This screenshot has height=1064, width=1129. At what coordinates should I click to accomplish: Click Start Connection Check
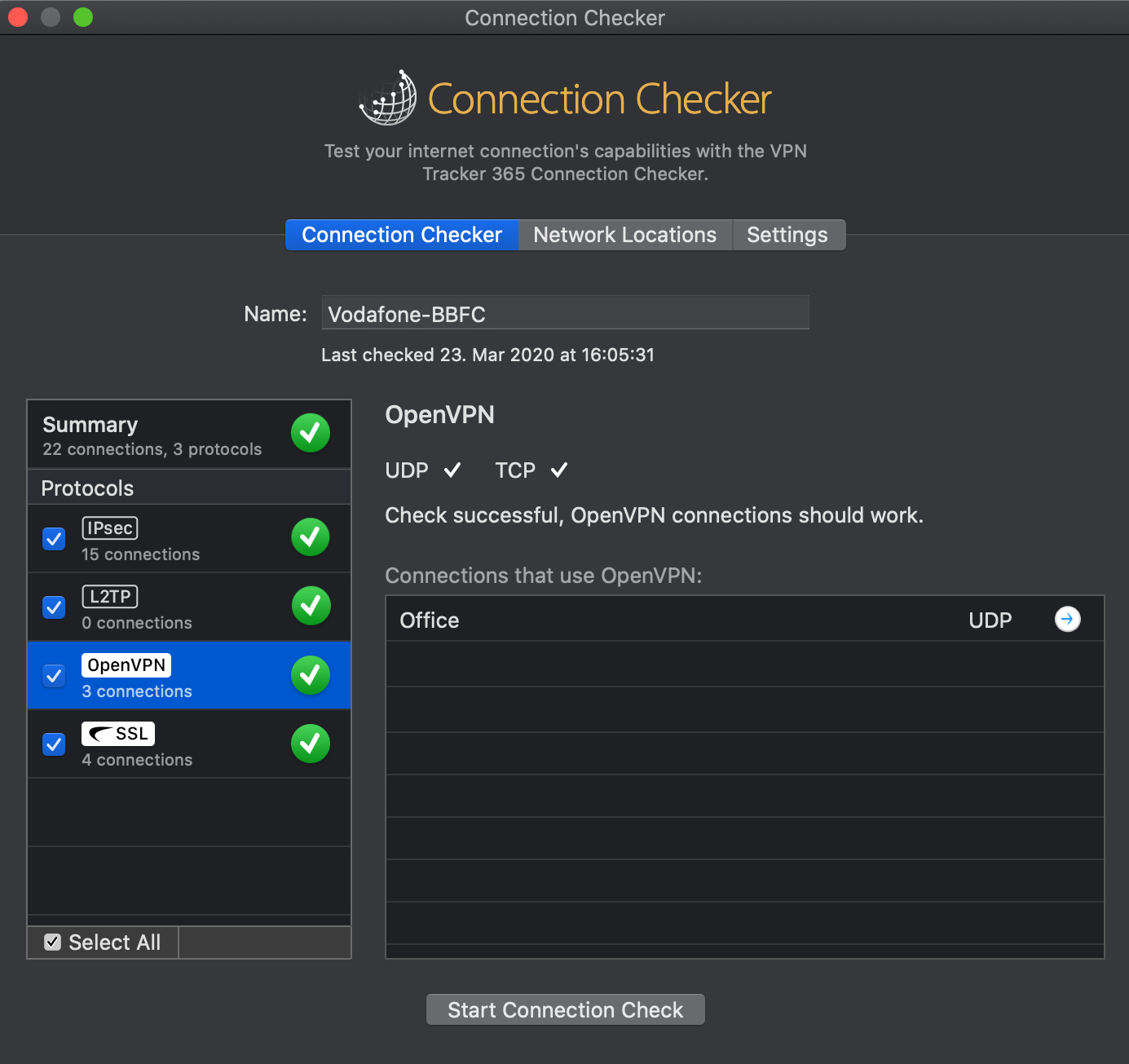coord(565,1009)
